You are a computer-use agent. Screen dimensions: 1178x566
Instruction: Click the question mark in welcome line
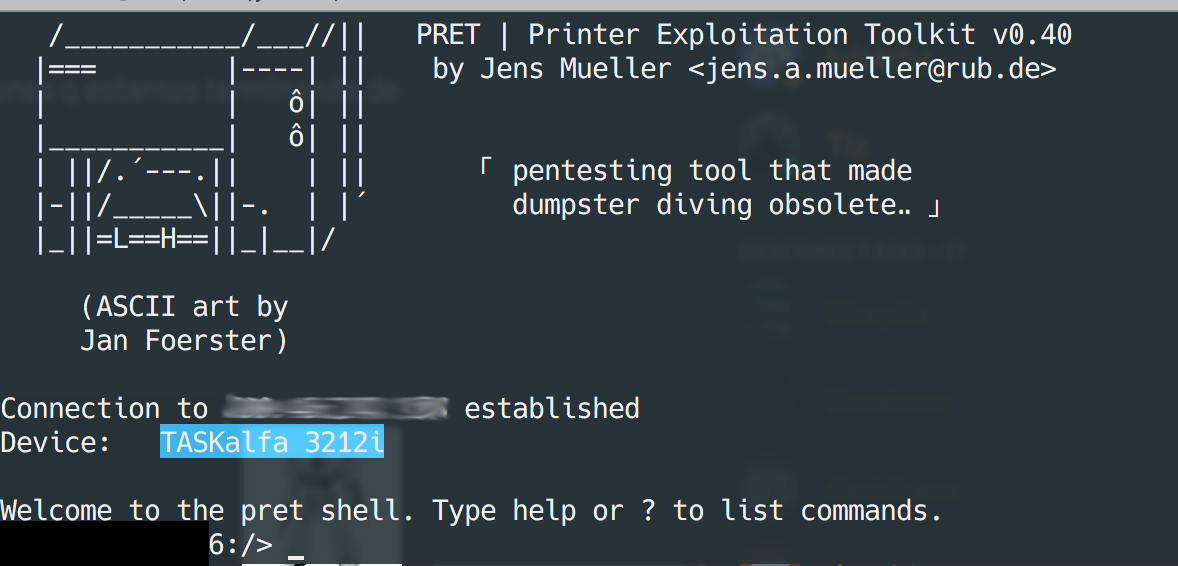pos(648,511)
